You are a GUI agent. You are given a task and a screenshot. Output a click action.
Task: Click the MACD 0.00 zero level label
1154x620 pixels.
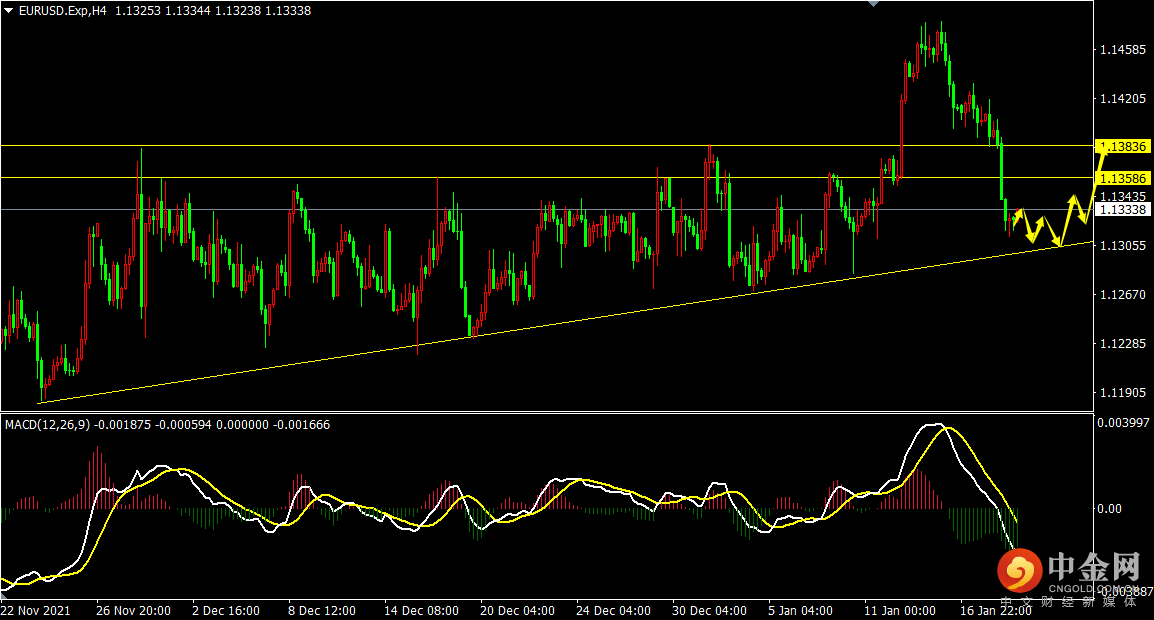click(x=1109, y=509)
